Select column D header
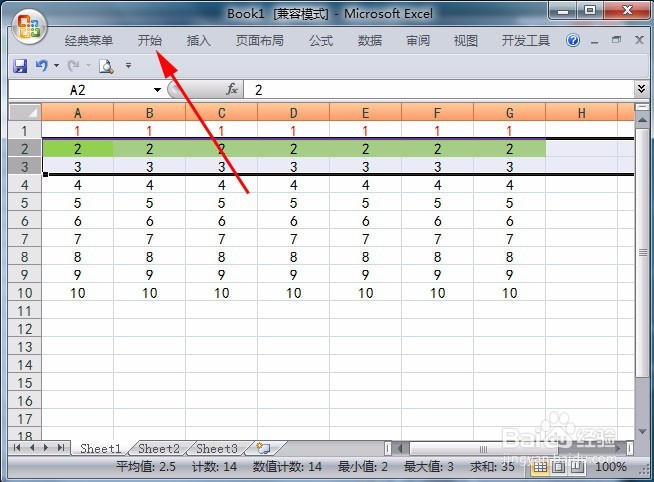The height and width of the screenshot is (482, 654). point(294,113)
